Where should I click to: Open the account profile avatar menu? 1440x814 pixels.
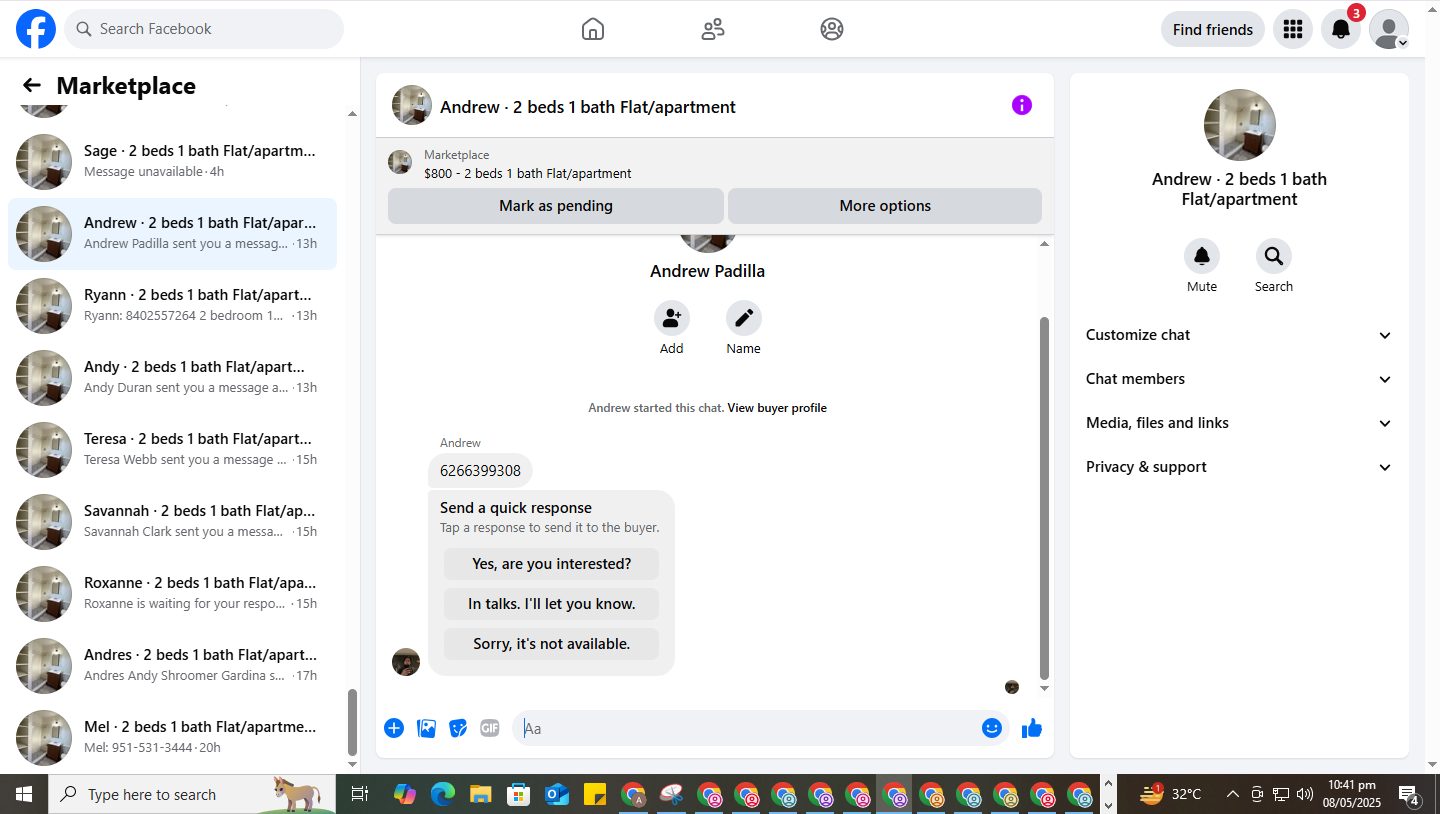(1389, 29)
